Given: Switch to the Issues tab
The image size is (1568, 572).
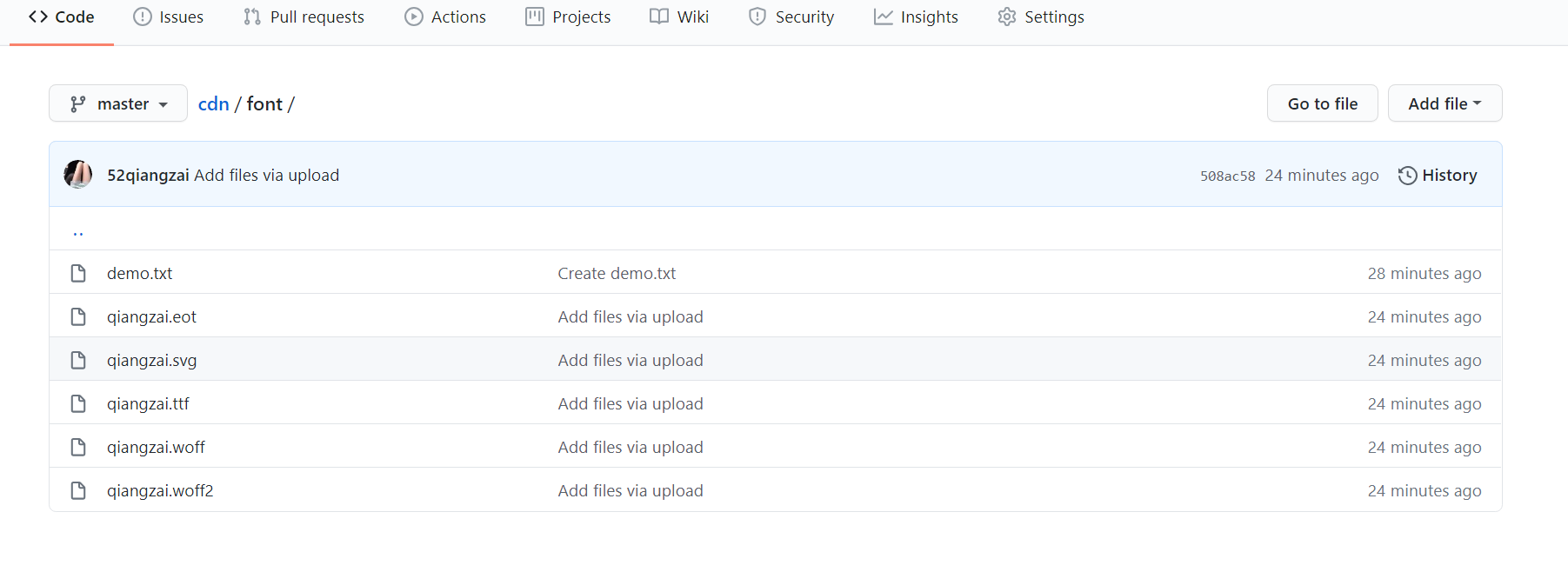Looking at the screenshot, I should pos(168,17).
